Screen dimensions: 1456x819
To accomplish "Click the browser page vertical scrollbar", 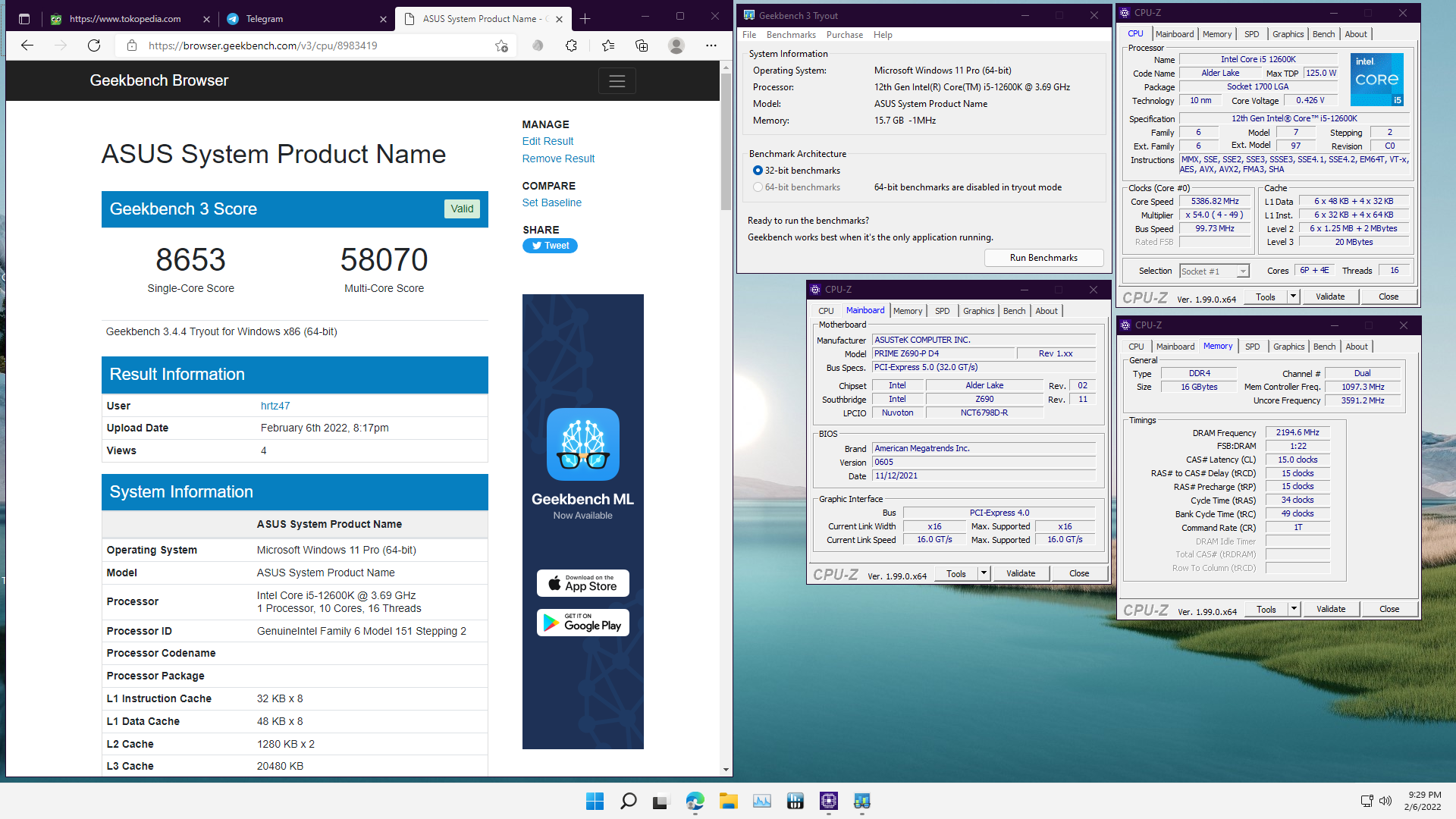I will (726, 143).
